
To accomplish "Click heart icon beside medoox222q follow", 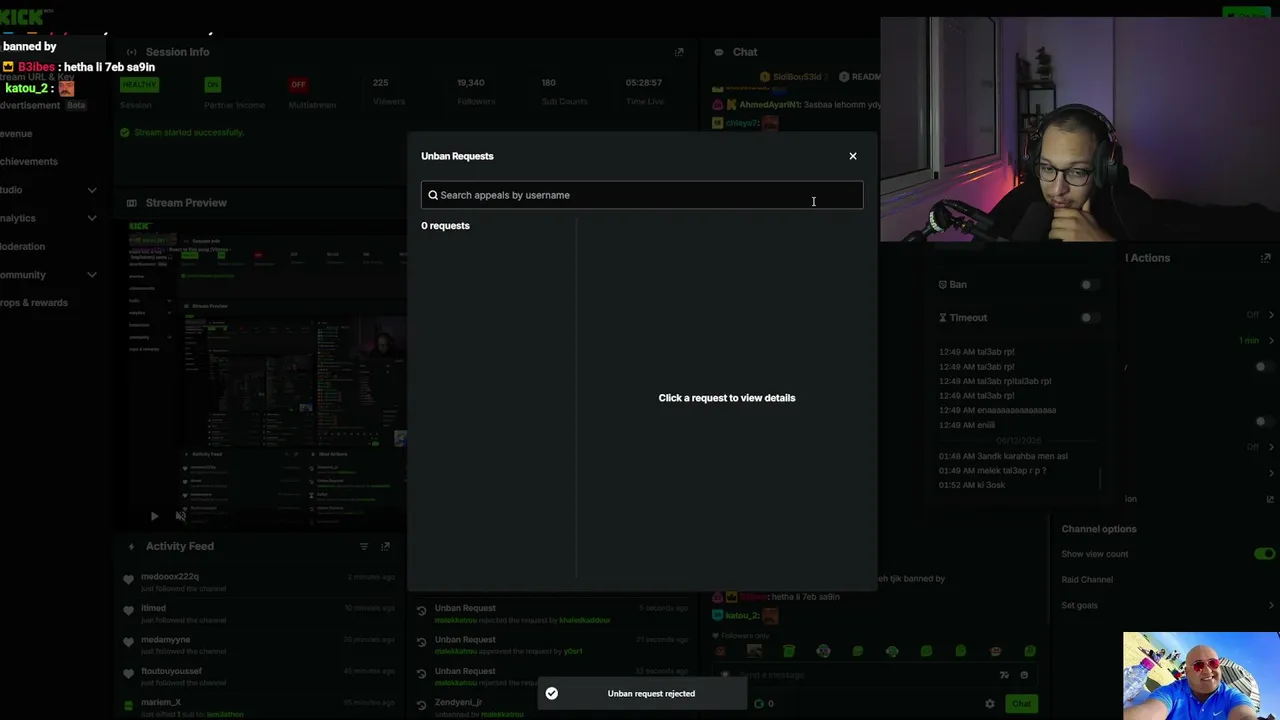I will coord(128,580).
